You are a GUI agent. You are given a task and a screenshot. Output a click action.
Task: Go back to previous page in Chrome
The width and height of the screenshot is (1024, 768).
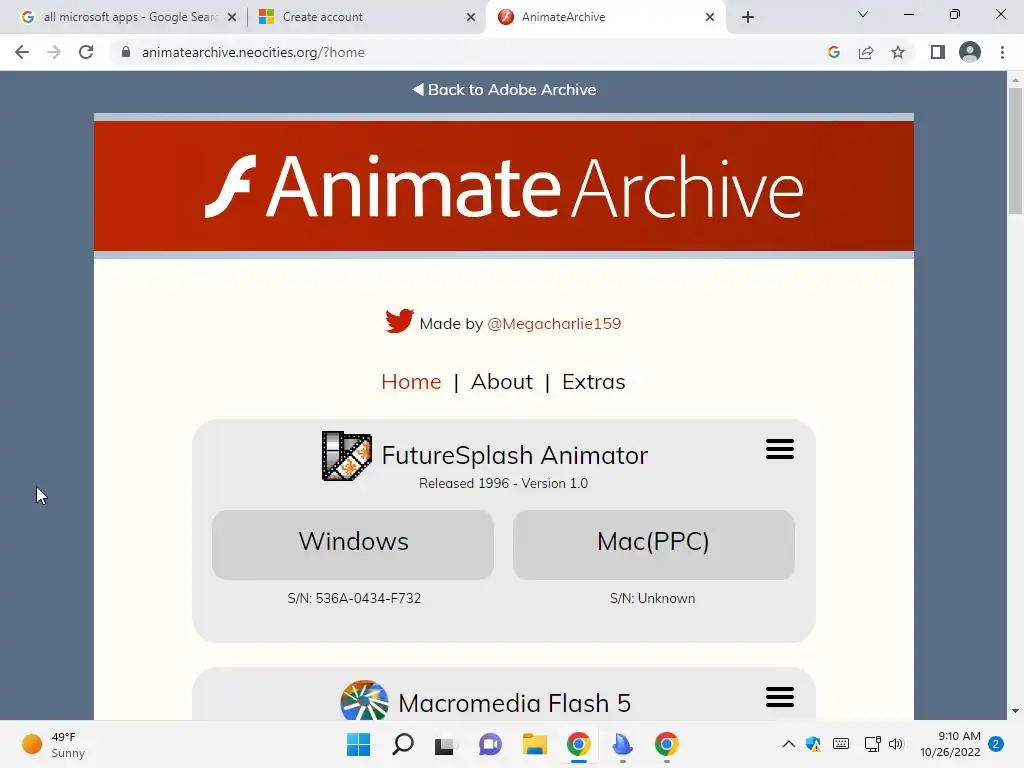[x=22, y=52]
